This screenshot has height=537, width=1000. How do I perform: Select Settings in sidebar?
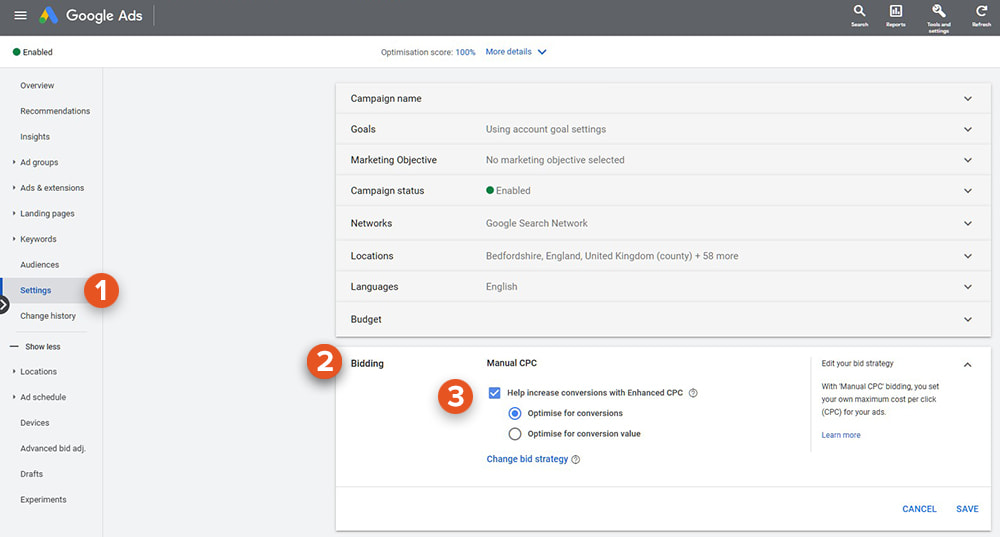point(36,290)
